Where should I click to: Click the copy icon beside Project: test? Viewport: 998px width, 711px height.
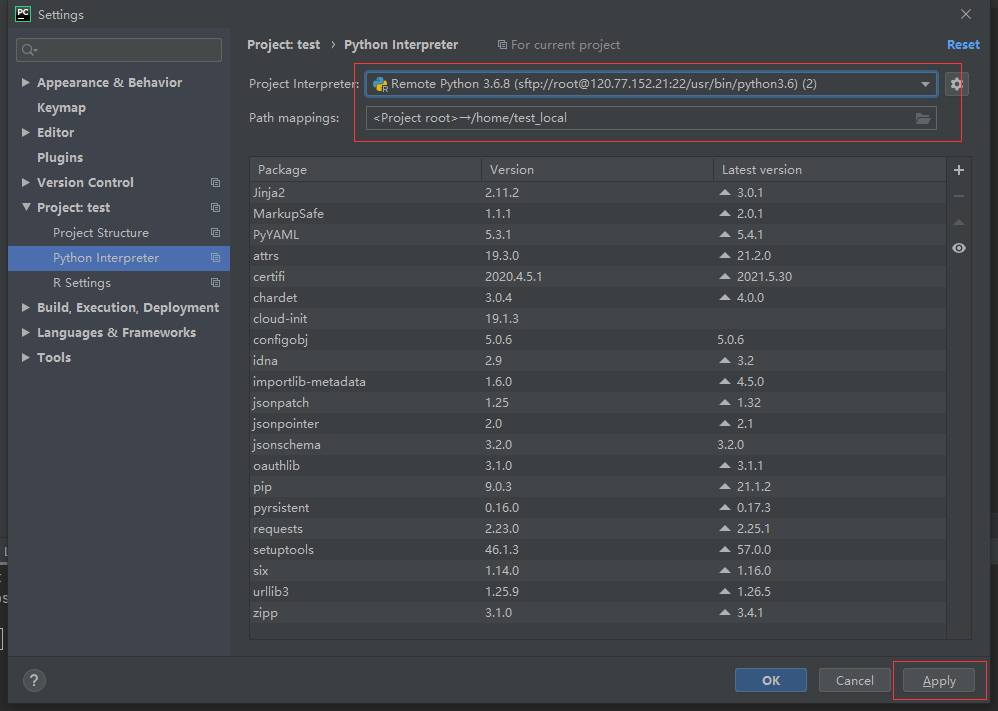(x=215, y=208)
